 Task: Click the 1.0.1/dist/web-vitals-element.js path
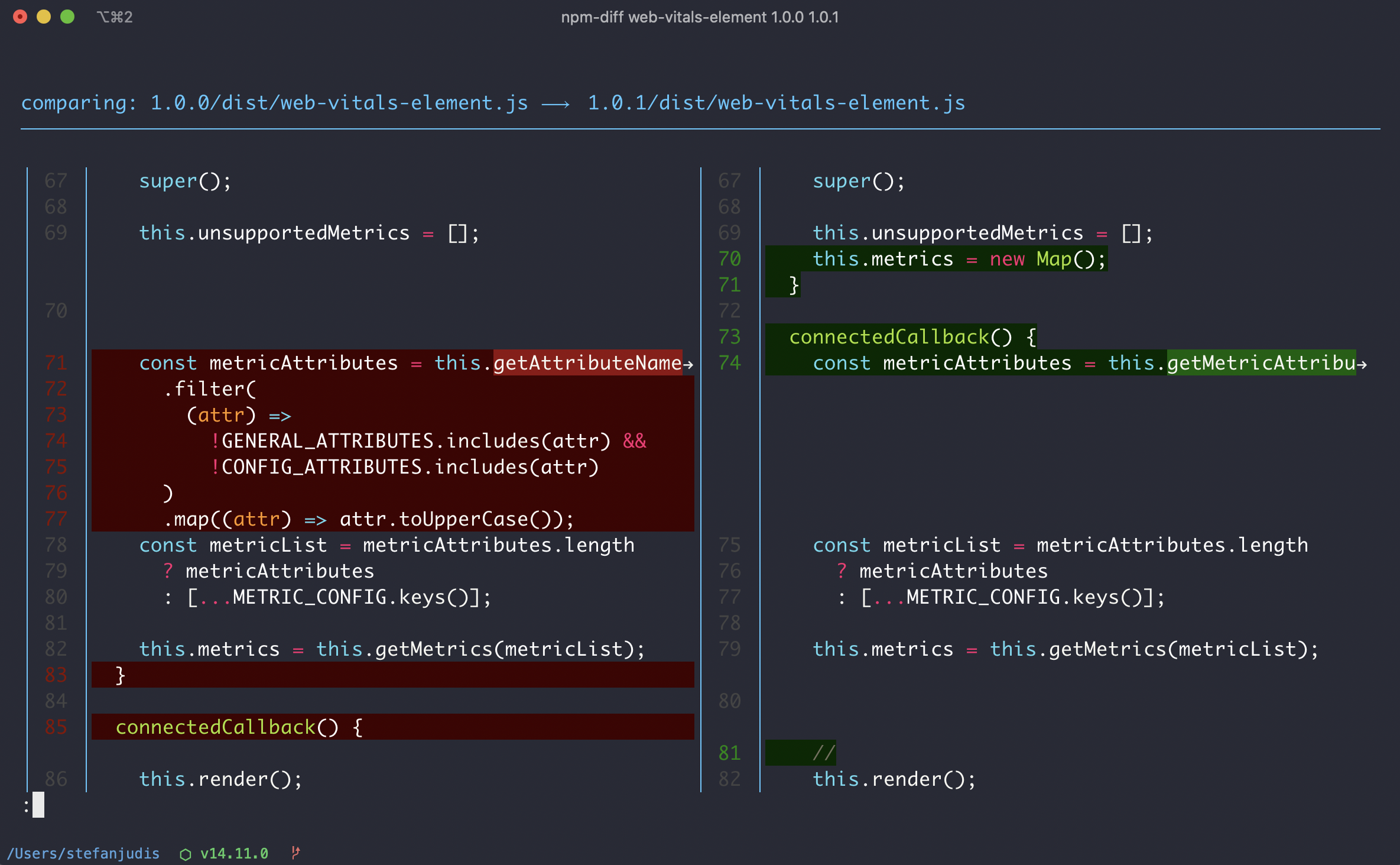click(776, 103)
